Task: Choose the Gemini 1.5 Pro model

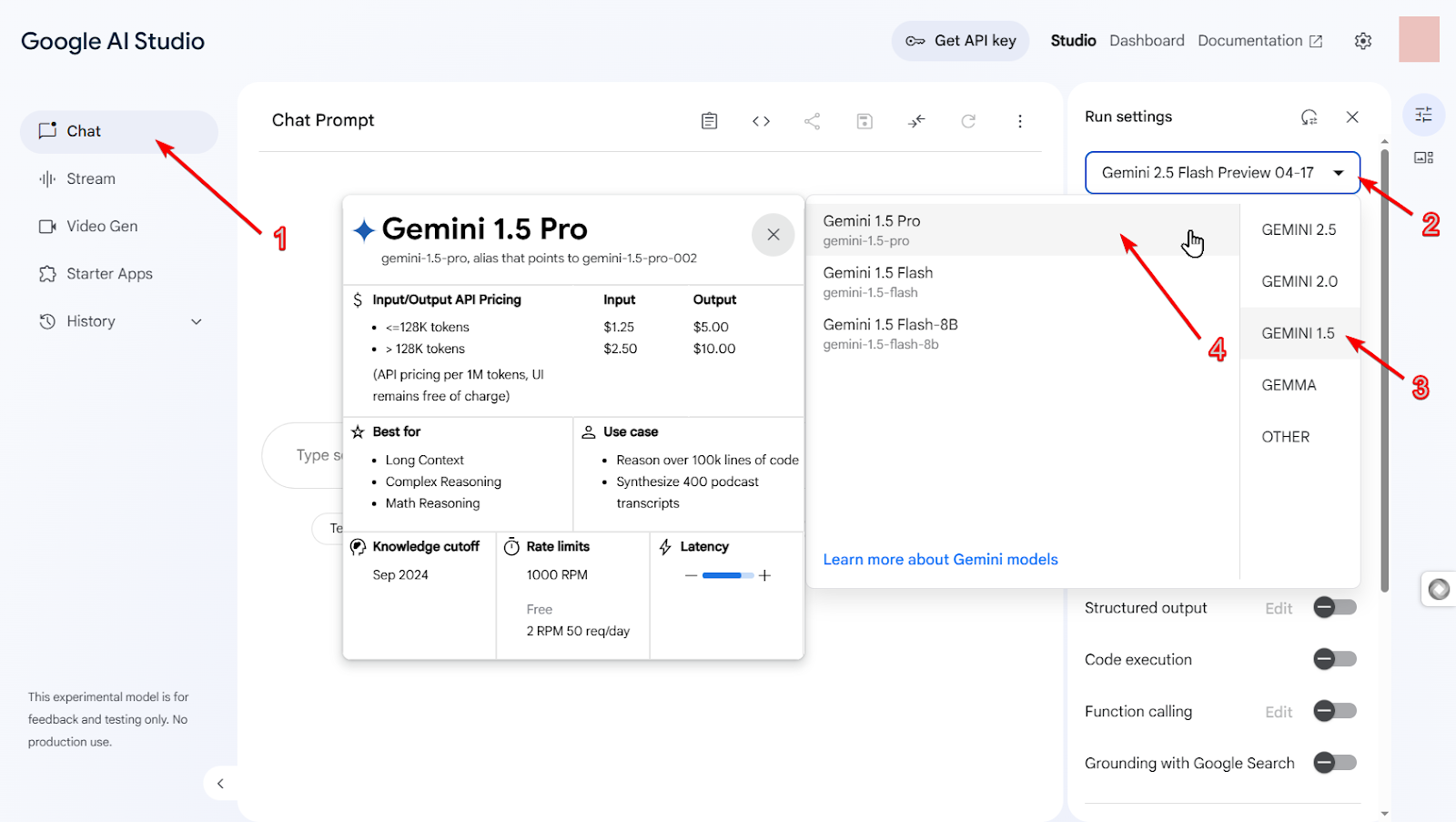Action: click(x=1023, y=229)
